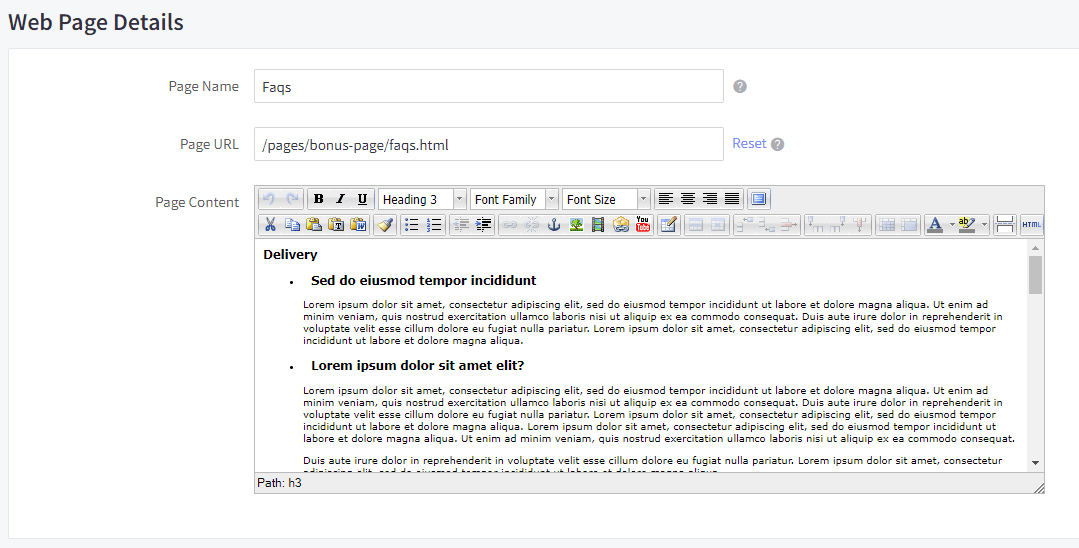
Task: Click in the Page Name field
Action: click(x=488, y=86)
